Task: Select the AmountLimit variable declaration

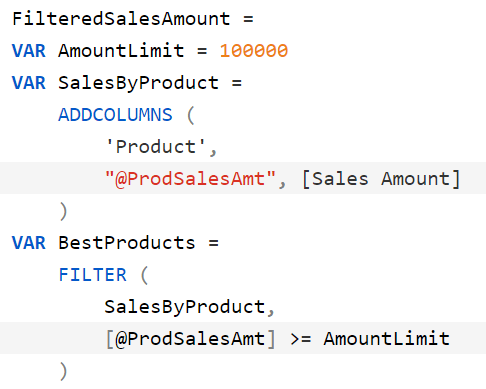Action: (x=121, y=51)
